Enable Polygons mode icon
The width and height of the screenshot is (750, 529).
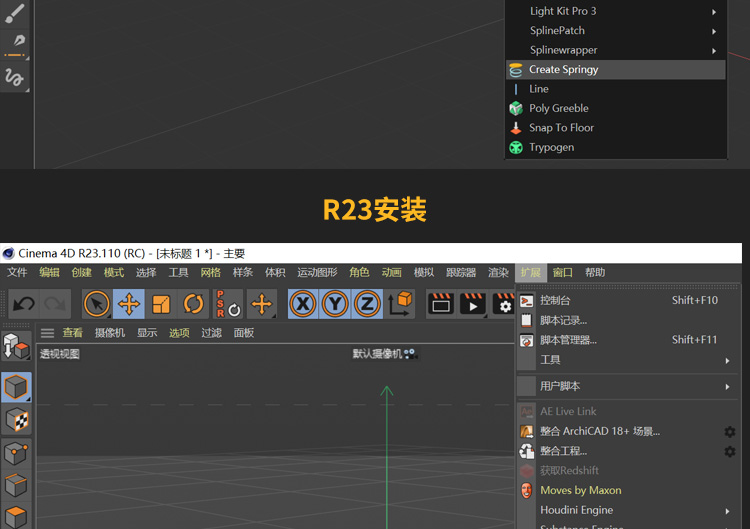16,516
